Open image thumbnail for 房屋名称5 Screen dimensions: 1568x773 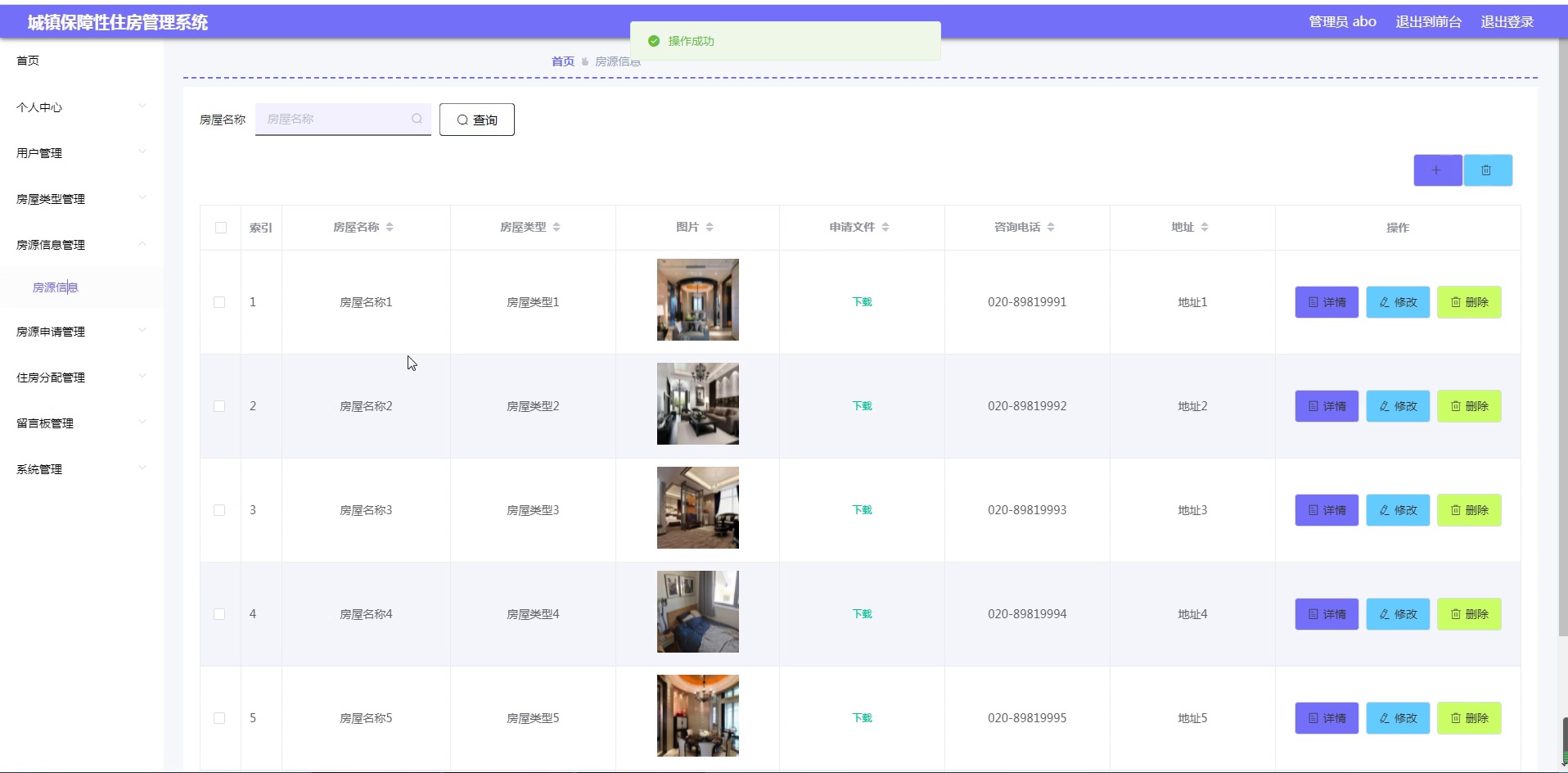pos(698,716)
